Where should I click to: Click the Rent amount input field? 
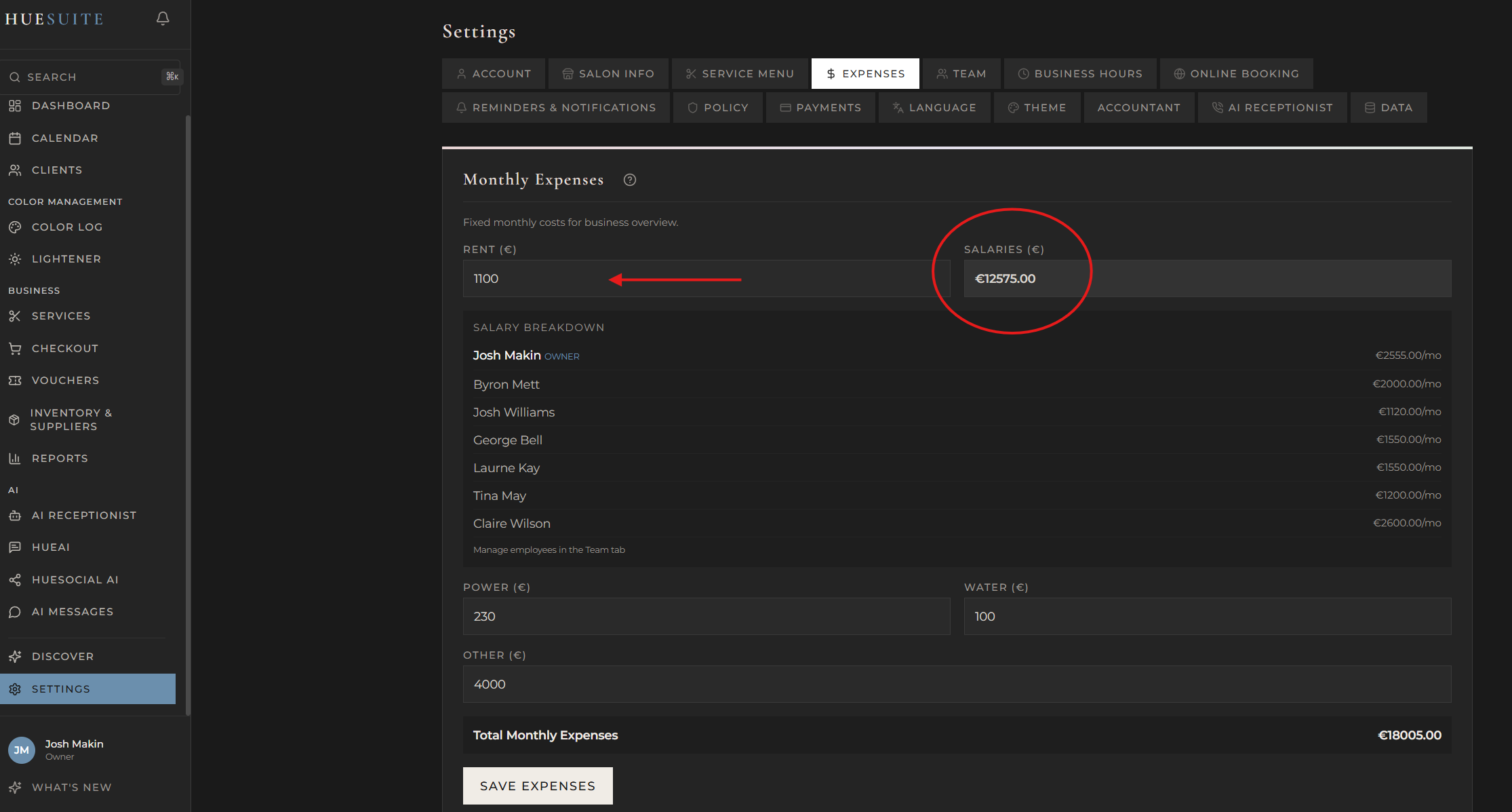click(x=705, y=278)
